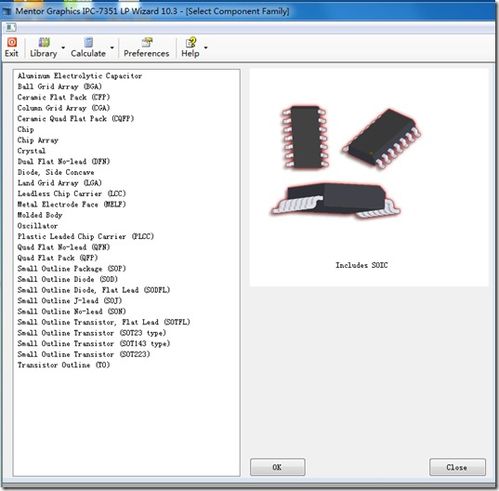Click the Help toolbar icon
The image size is (499, 491).
click(190, 47)
